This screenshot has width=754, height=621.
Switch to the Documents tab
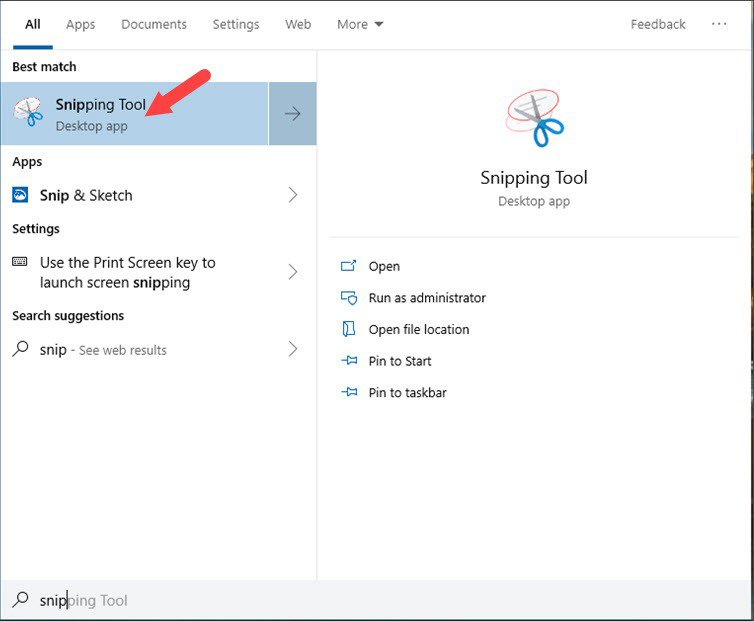tap(154, 24)
